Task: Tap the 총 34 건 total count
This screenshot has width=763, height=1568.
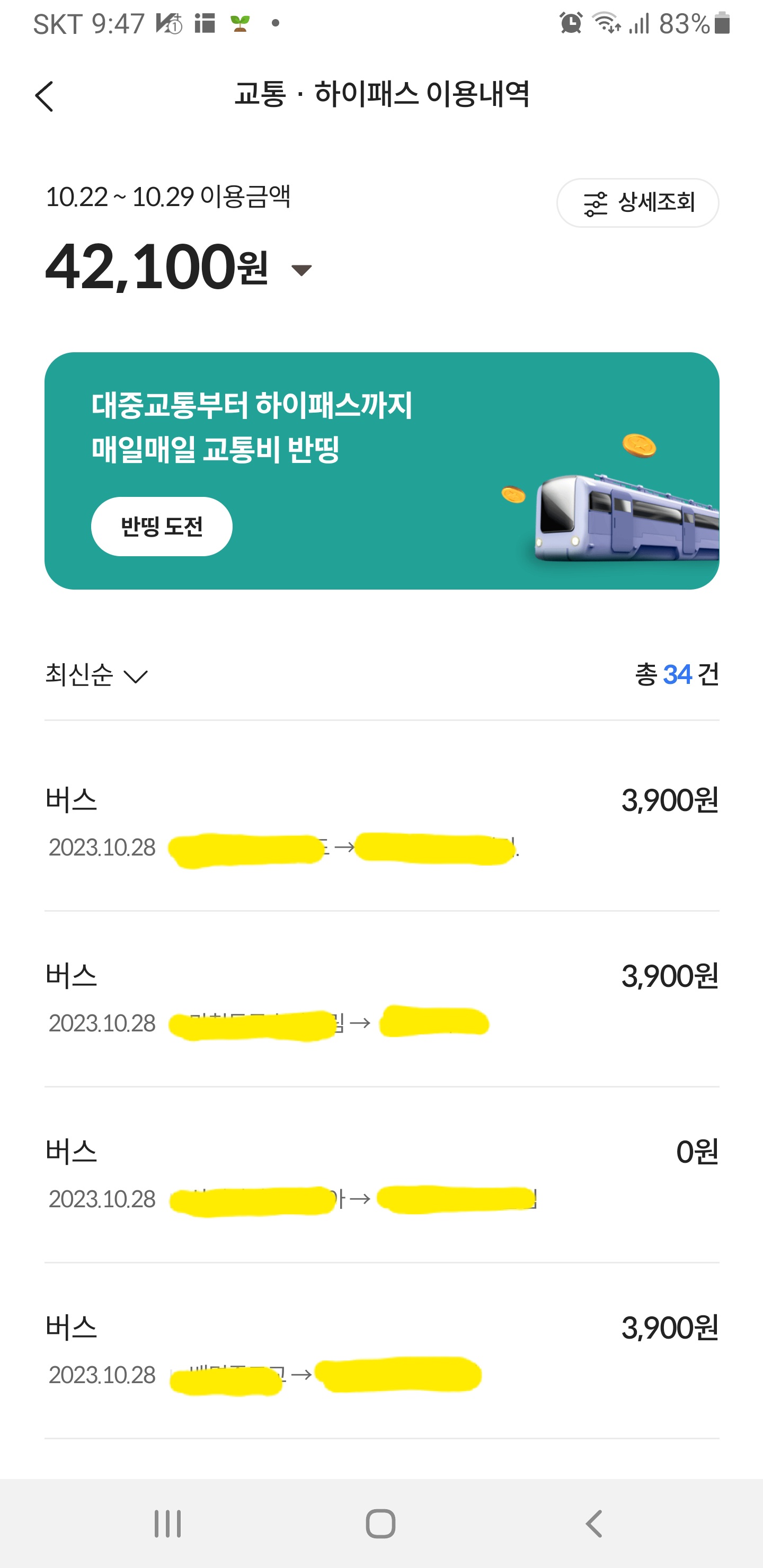Action: coord(677,674)
